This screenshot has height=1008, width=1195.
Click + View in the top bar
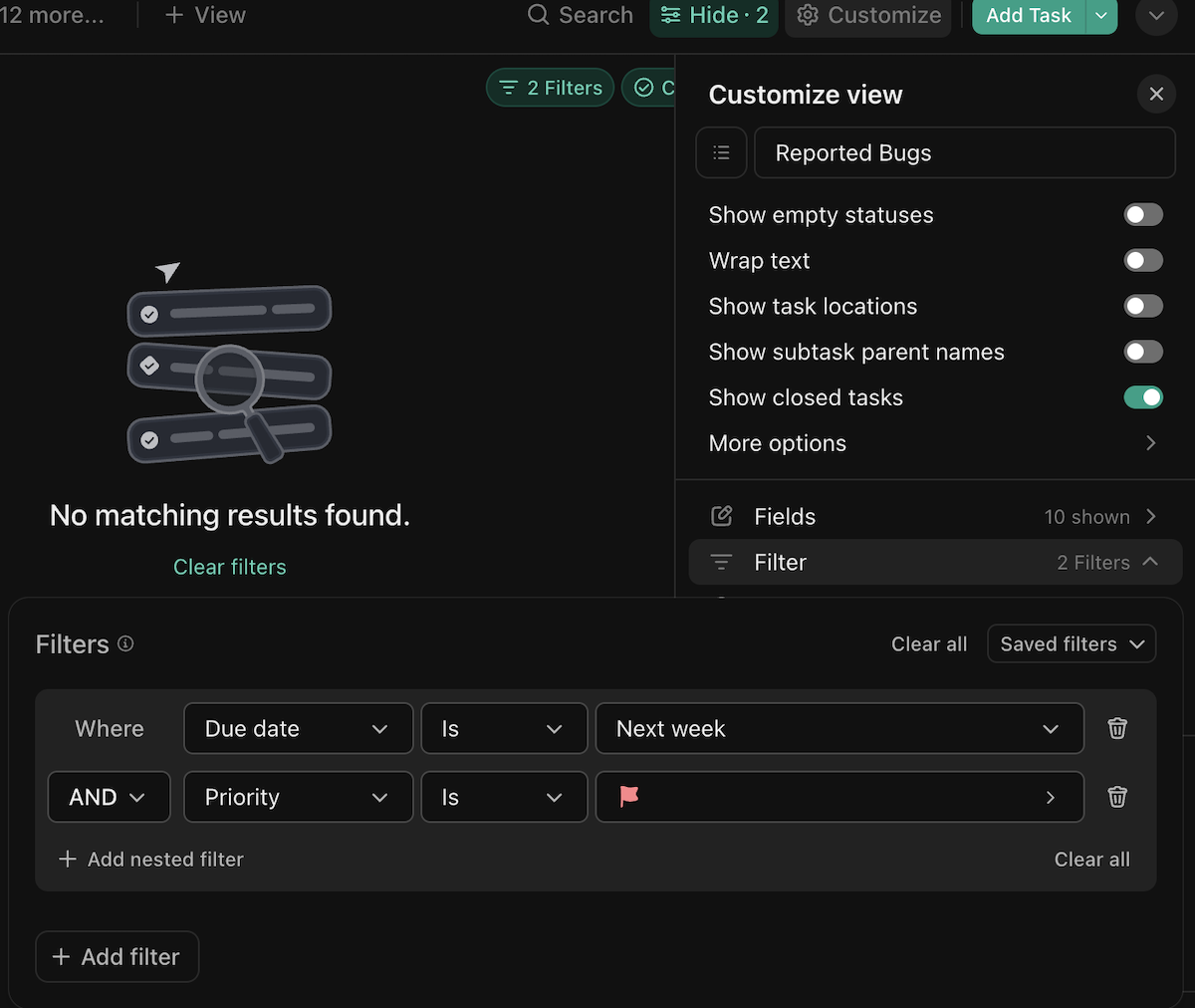(203, 15)
